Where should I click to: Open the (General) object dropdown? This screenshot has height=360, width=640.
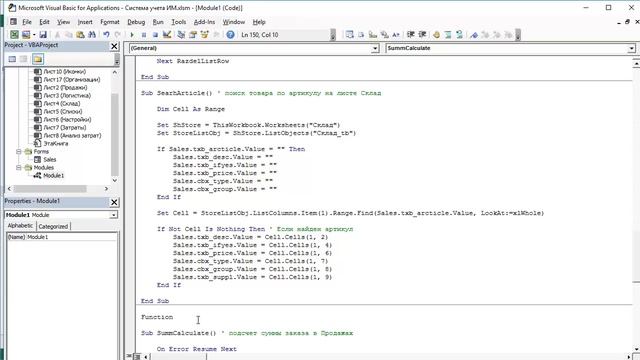pos(375,48)
